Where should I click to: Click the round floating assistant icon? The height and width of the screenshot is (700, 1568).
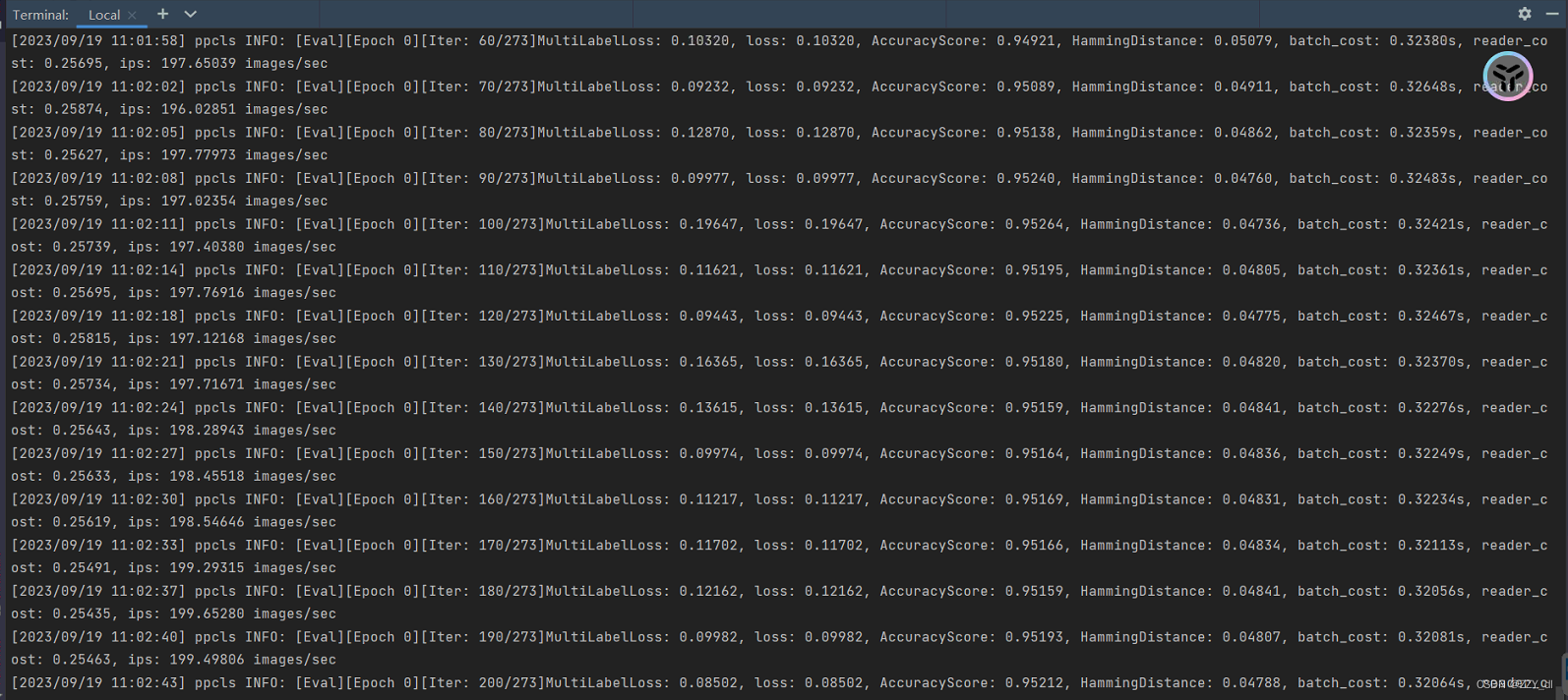[x=1508, y=76]
